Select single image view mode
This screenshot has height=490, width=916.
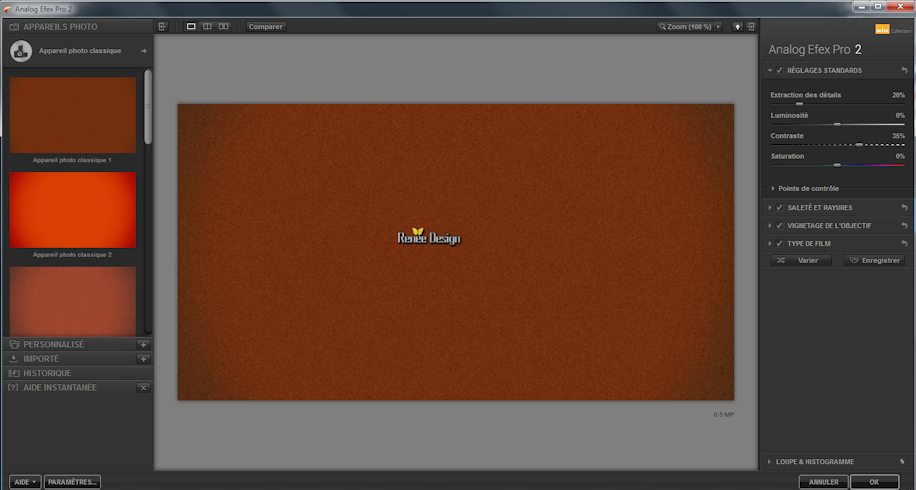pyautogui.click(x=191, y=26)
